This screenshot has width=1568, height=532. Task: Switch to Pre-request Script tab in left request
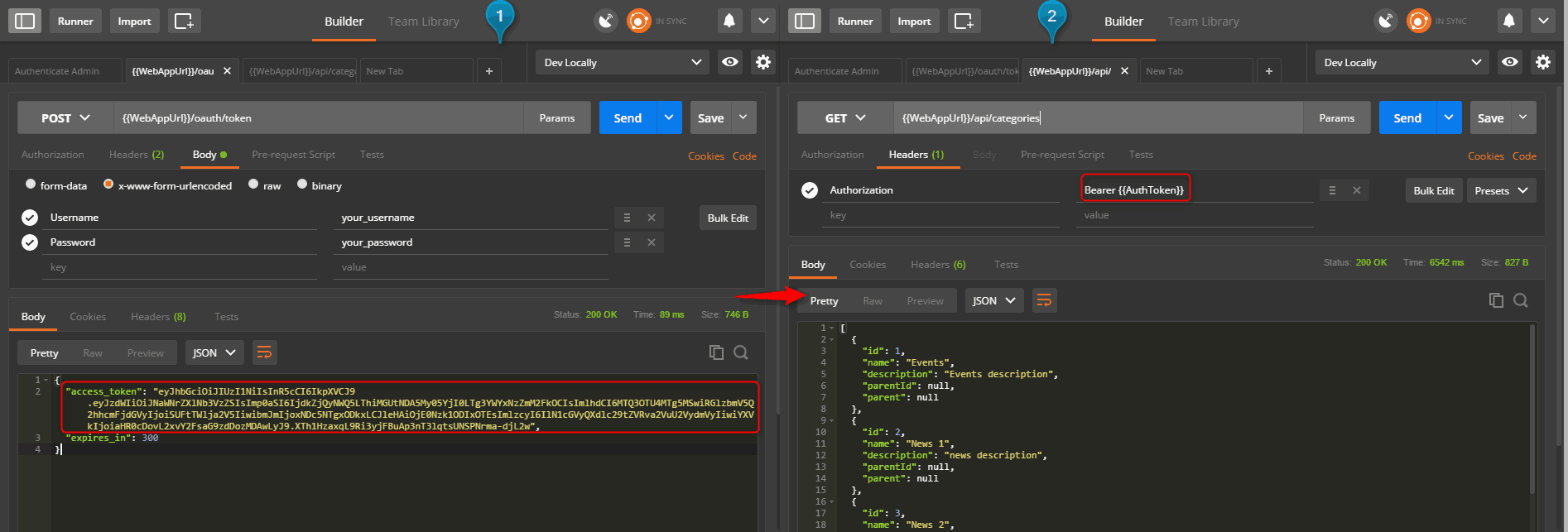293,155
